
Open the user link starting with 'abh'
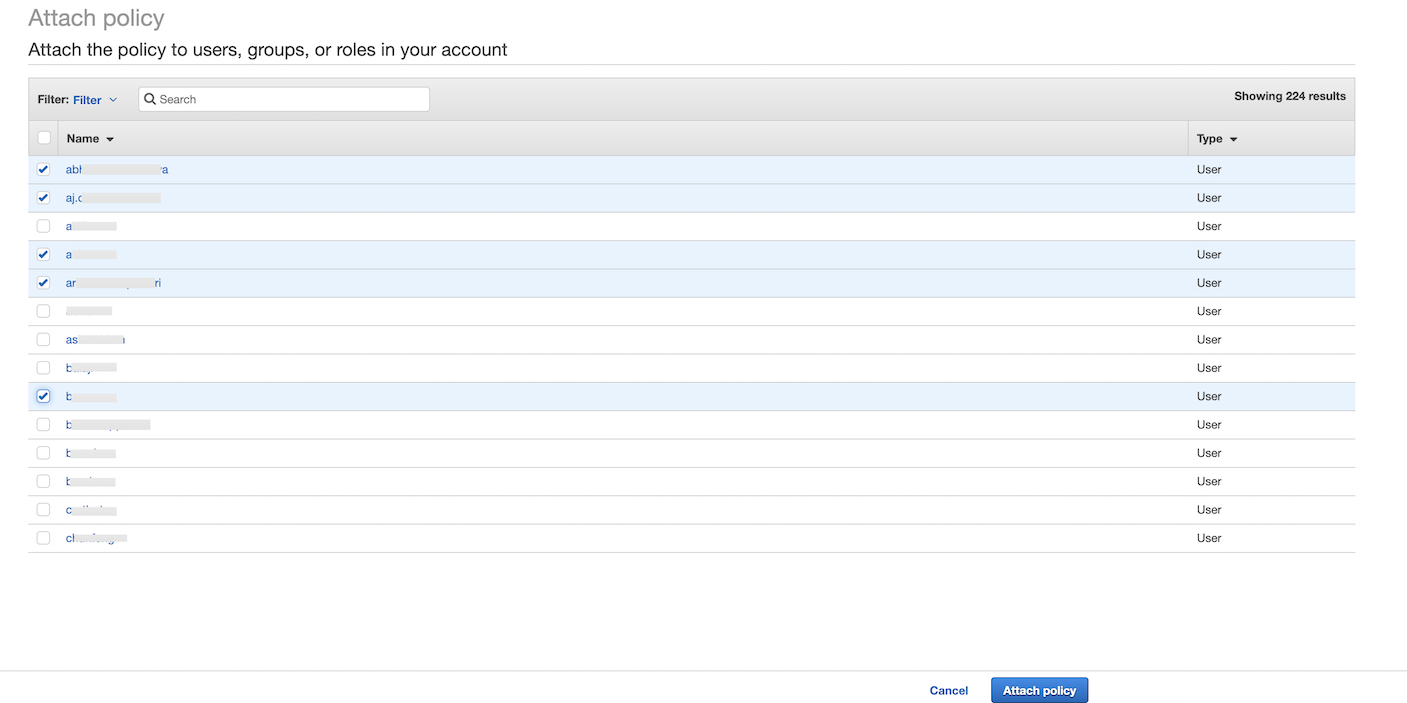[116, 170]
